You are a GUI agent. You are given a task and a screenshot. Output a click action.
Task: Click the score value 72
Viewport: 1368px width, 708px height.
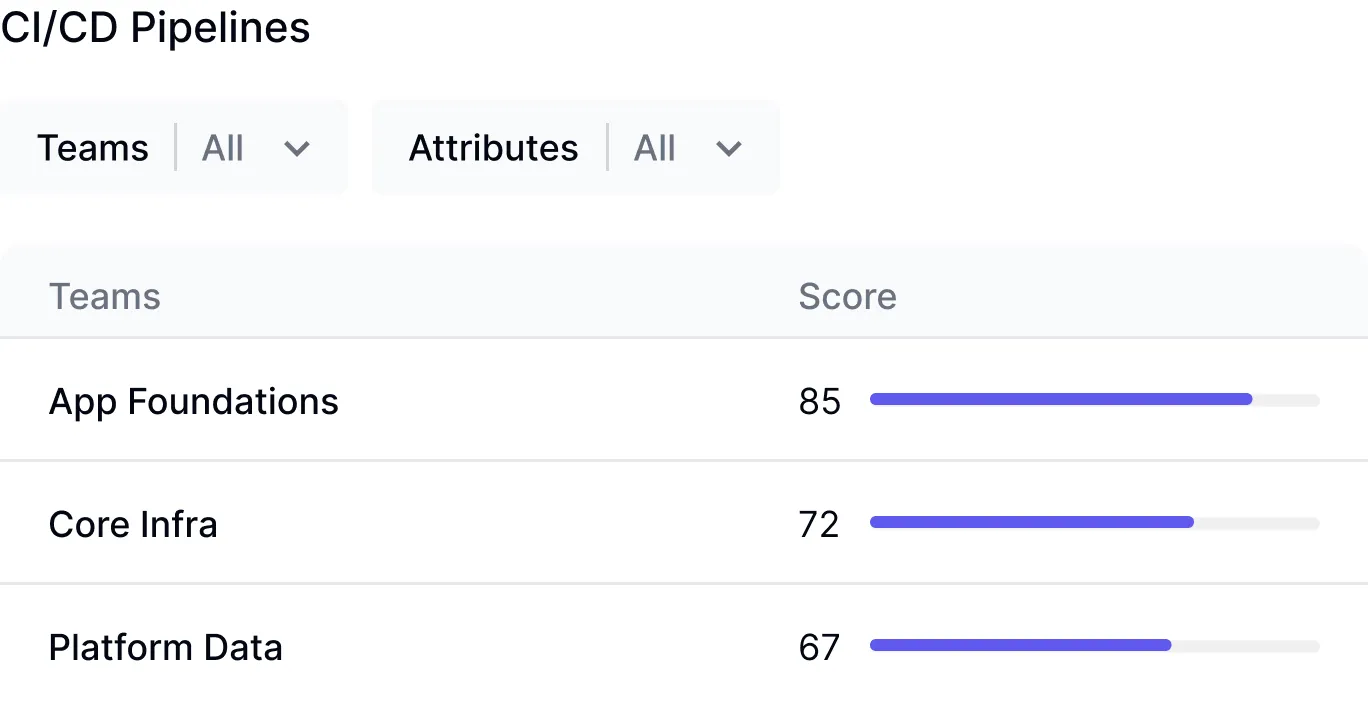pos(819,524)
